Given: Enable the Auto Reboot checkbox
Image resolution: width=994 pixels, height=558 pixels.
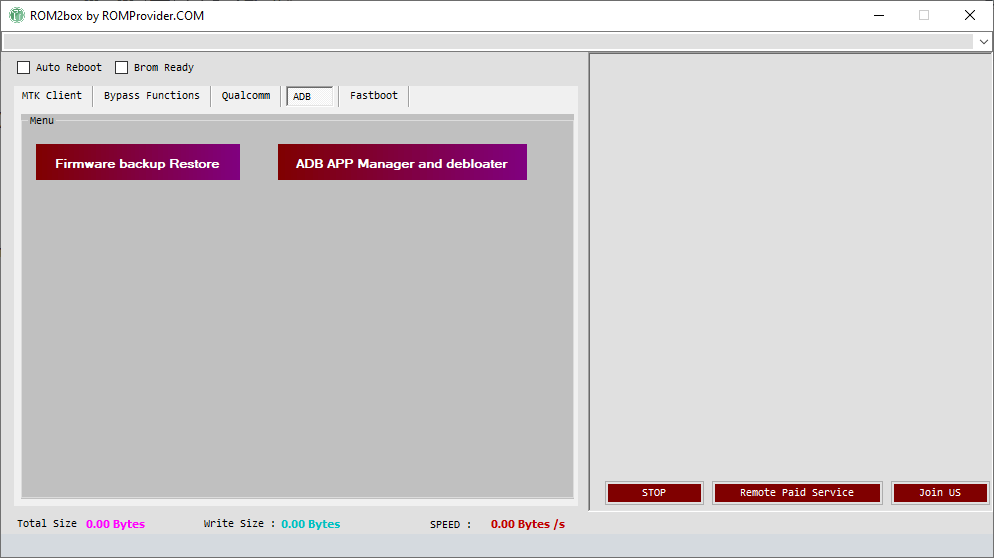Looking at the screenshot, I should tap(23, 67).
